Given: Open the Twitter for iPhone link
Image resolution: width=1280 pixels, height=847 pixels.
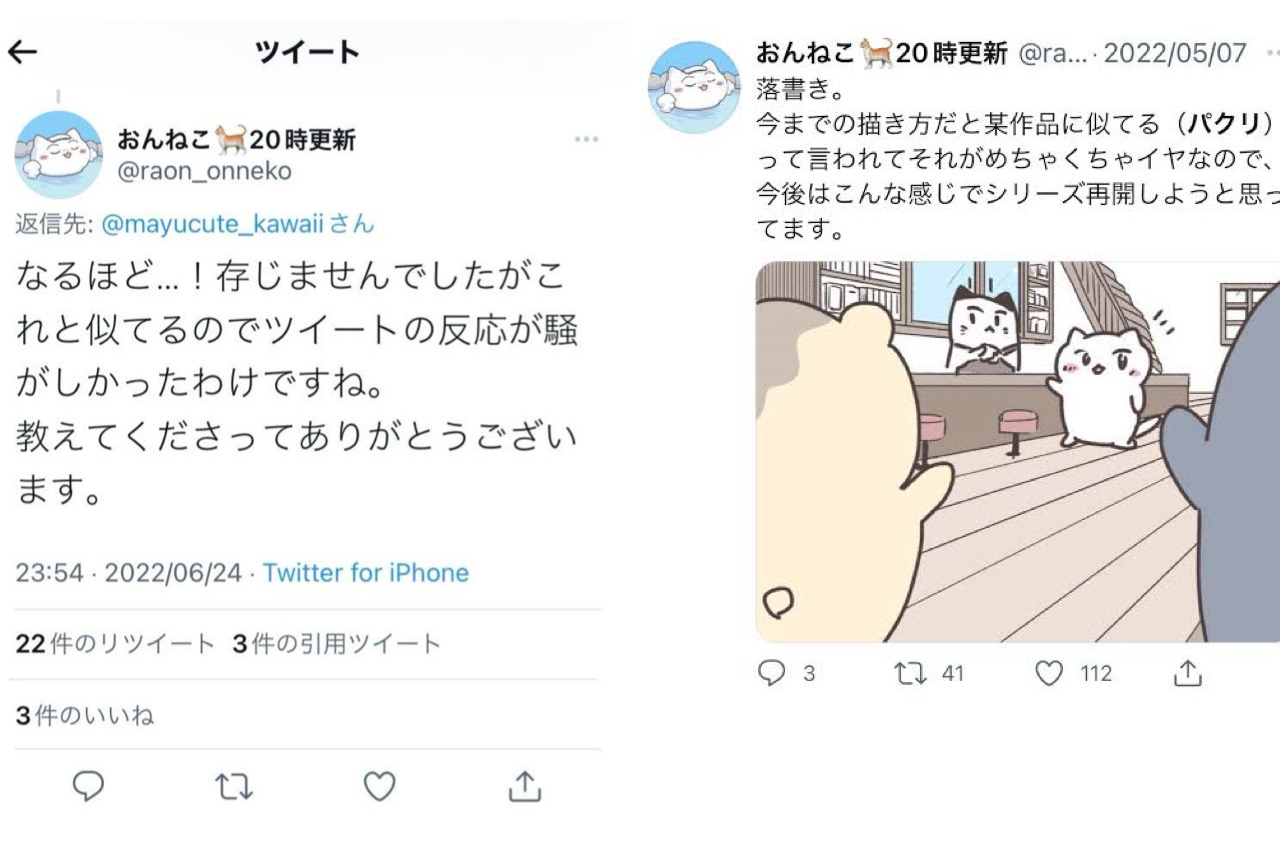Looking at the screenshot, I should [x=365, y=573].
